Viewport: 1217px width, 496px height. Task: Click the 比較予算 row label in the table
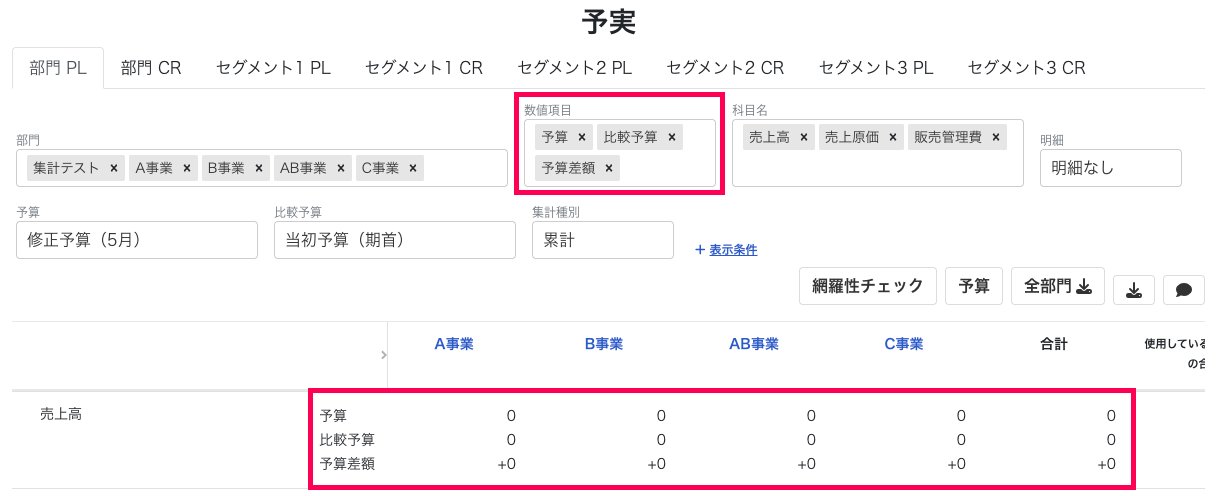(x=348, y=439)
